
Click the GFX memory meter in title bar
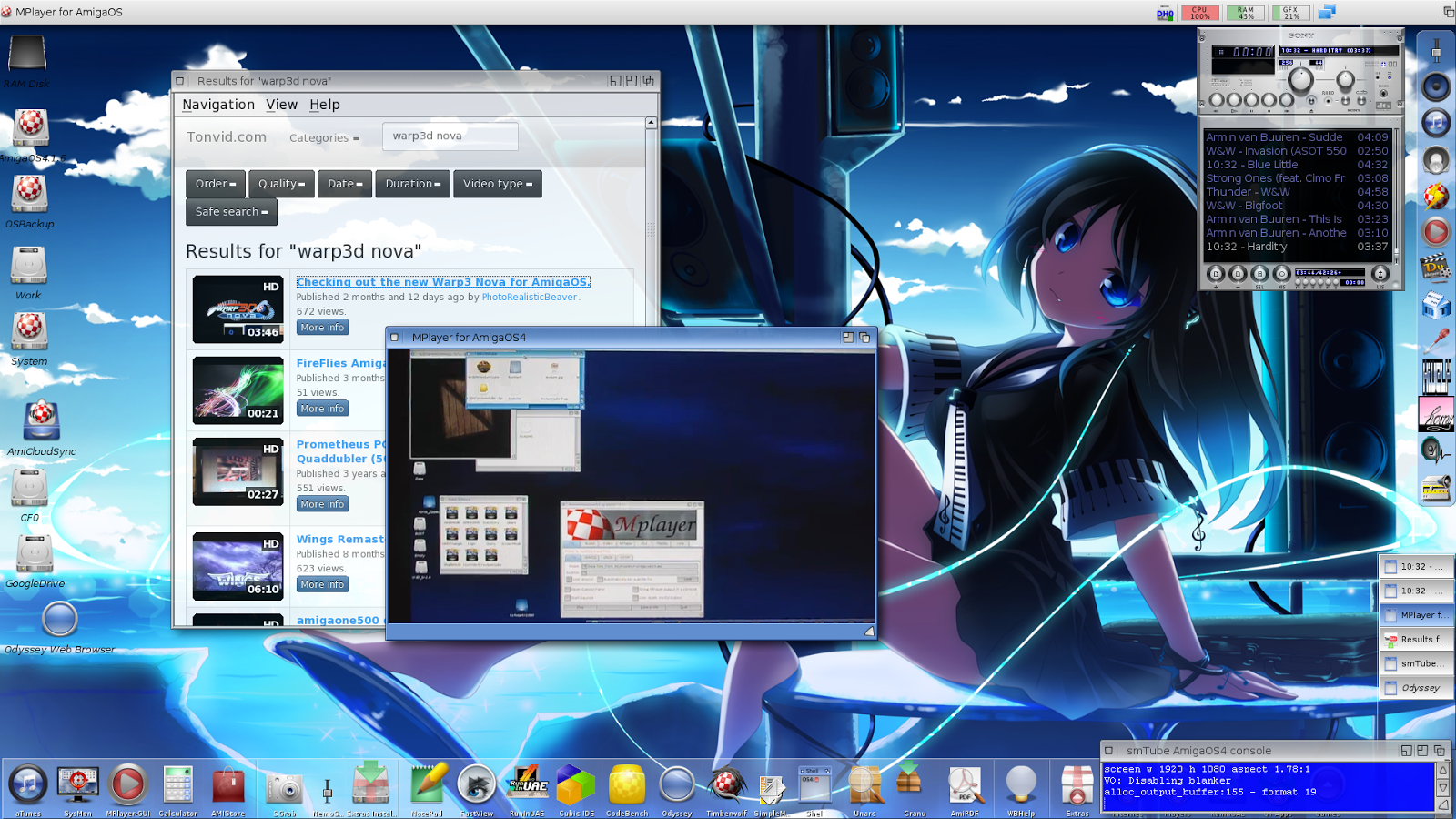tap(1291, 13)
